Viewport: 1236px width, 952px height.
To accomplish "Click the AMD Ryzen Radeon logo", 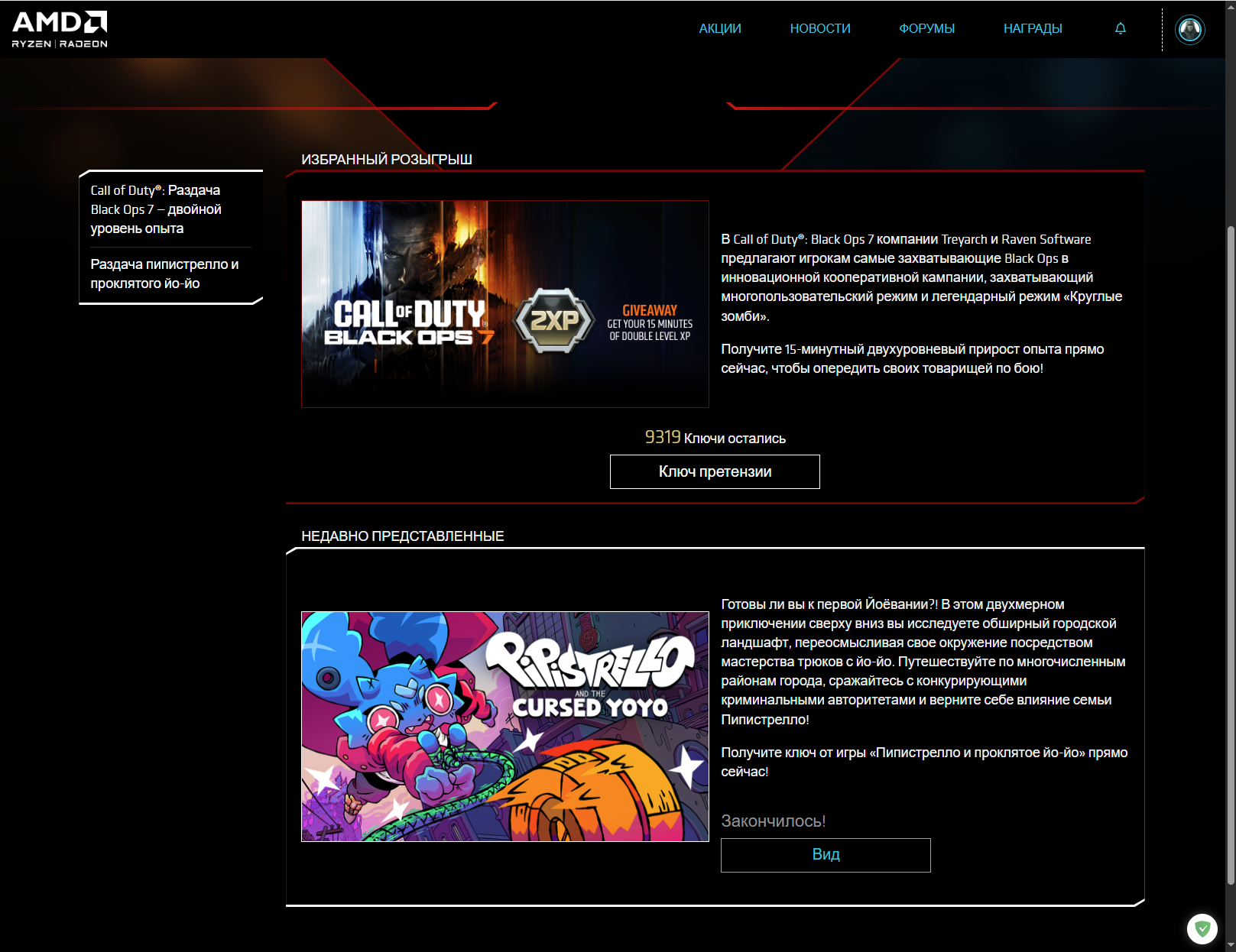I will [60, 29].
